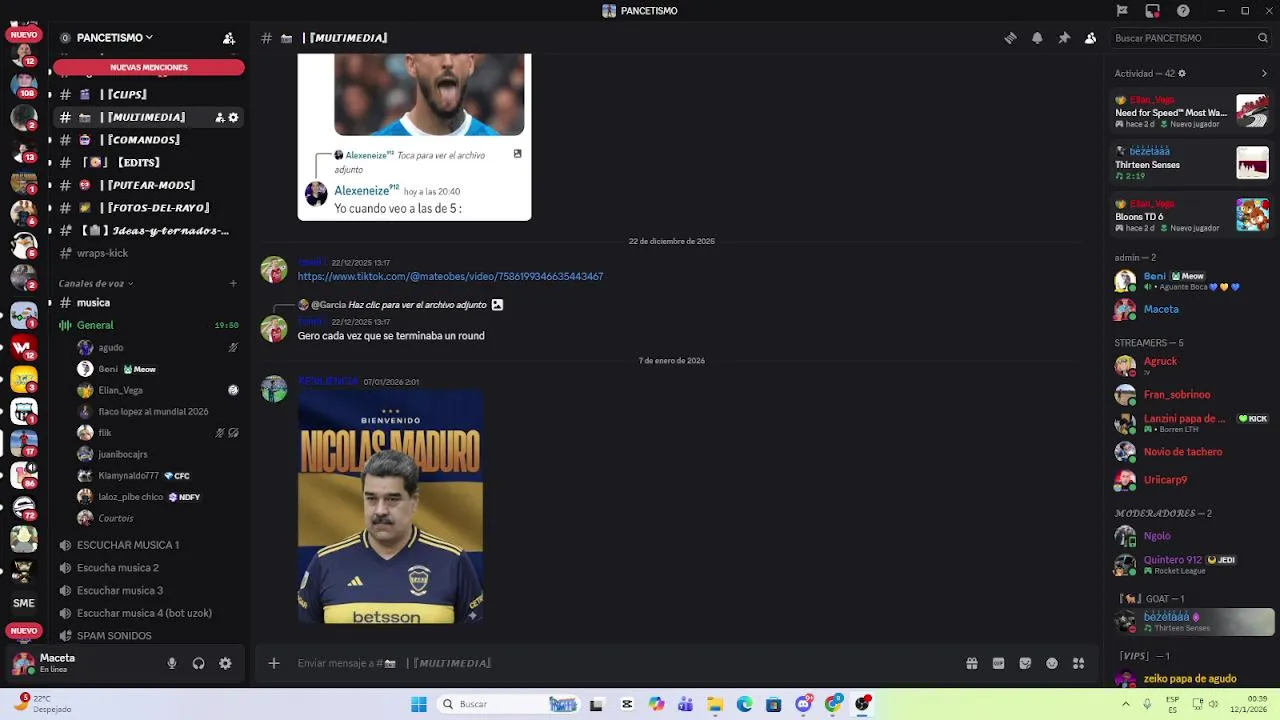Select the server with 108 notification badge

[x=24, y=82]
